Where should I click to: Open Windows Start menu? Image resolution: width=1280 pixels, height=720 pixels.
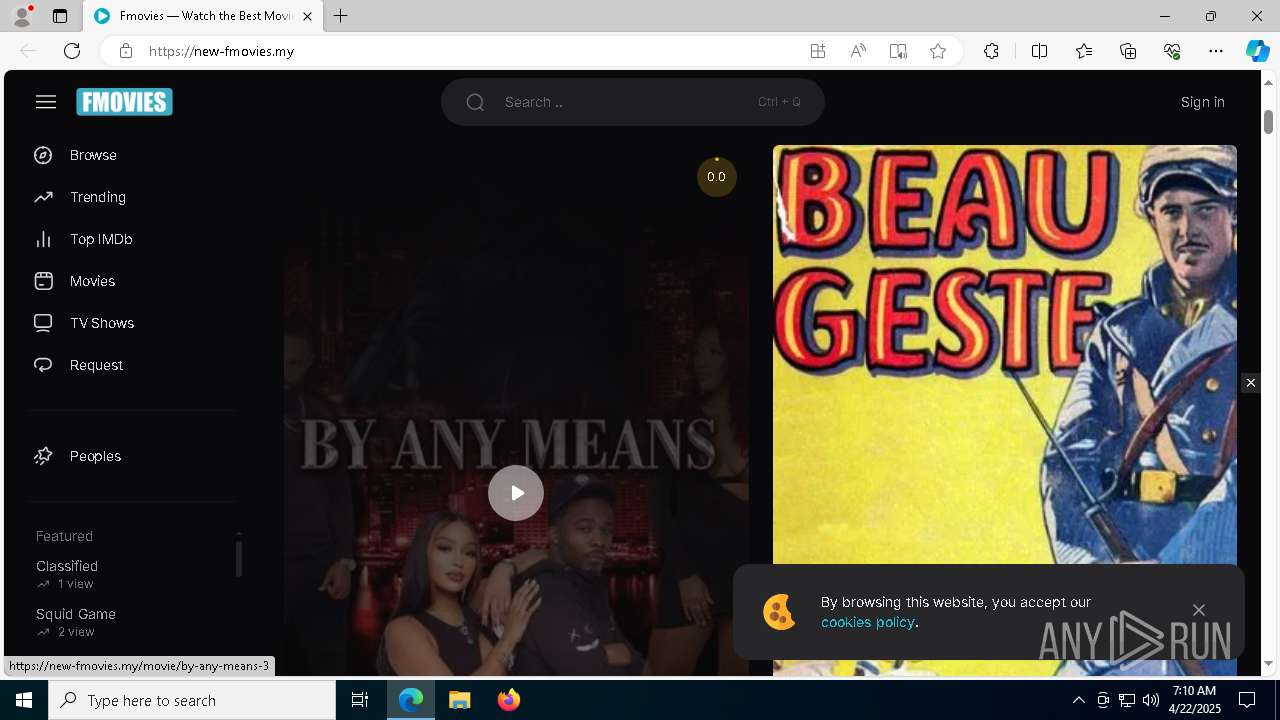coord(24,700)
